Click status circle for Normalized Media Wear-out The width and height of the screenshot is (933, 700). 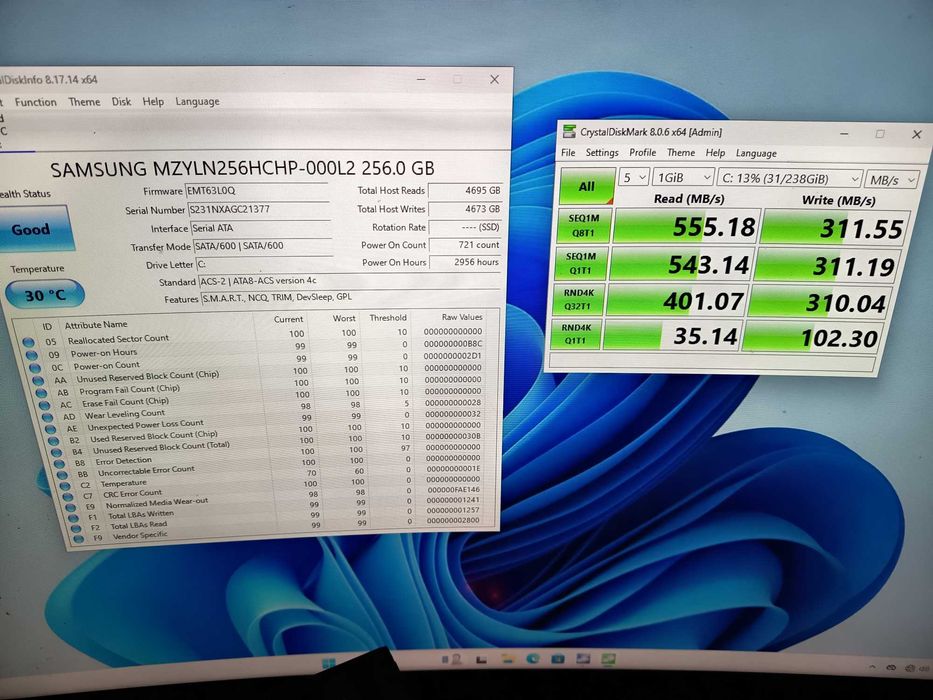tap(71, 508)
